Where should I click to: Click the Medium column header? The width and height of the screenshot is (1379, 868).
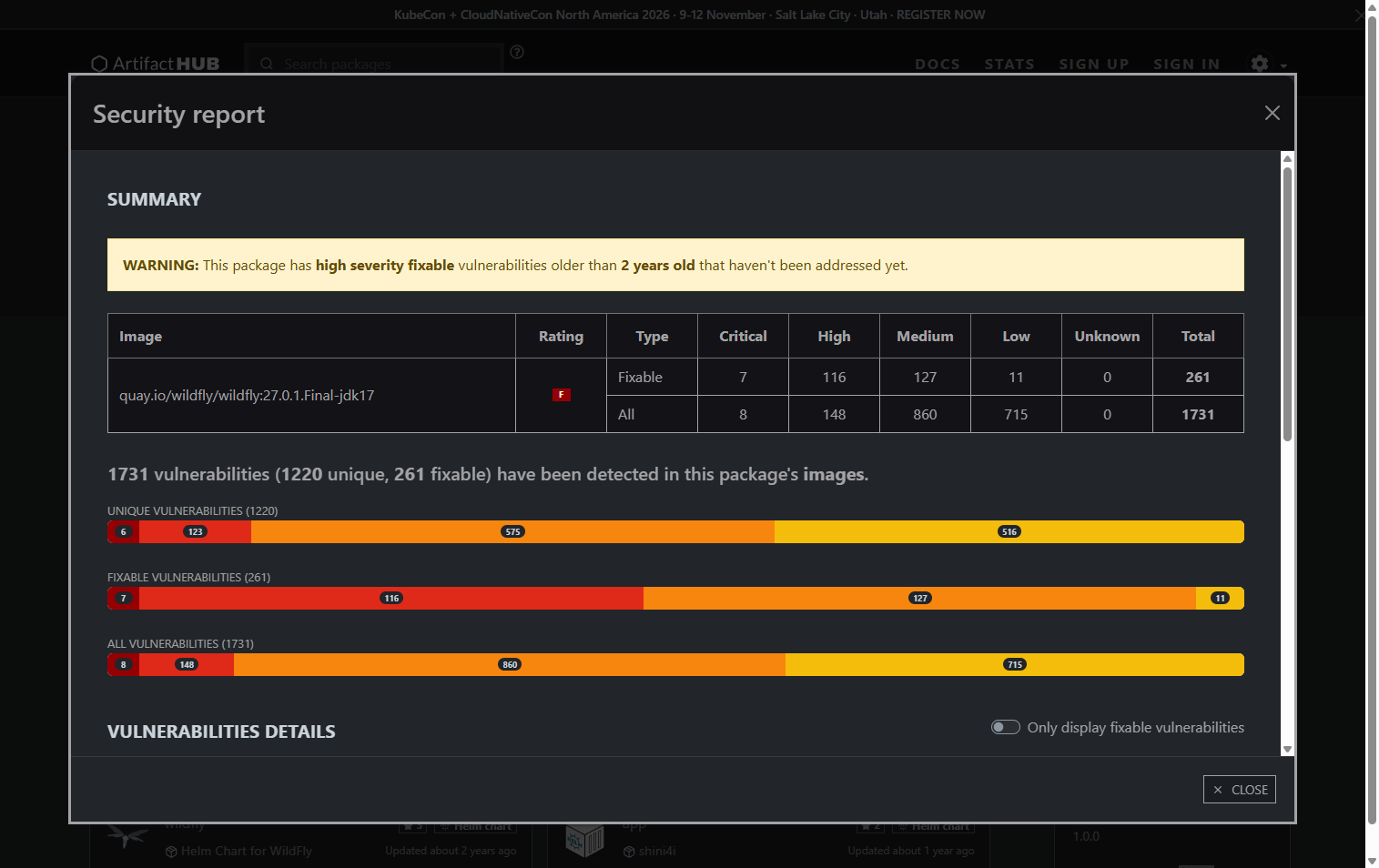[x=925, y=336]
